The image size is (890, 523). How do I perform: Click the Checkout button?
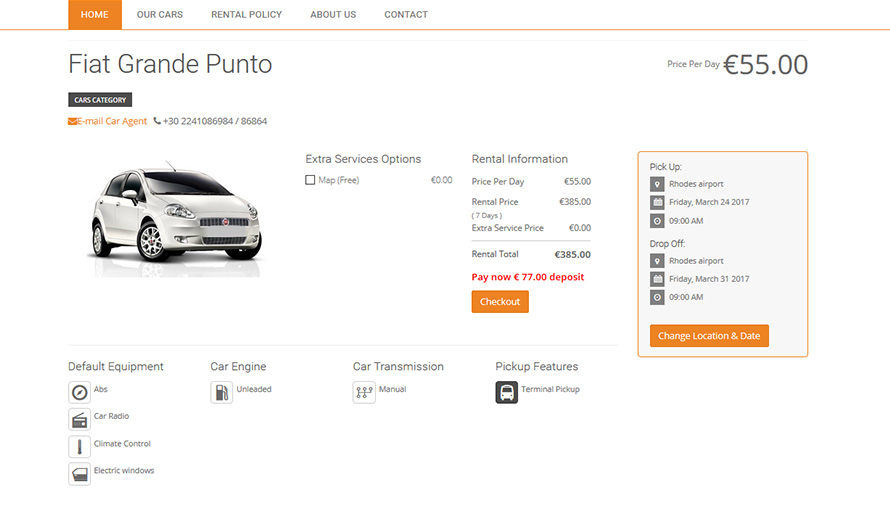500,302
